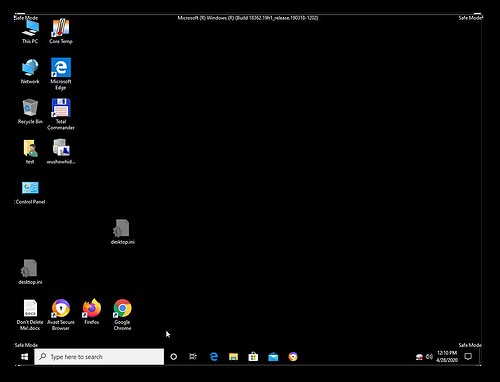
Task: Open Cortana from the taskbar circle
Action: pos(173,357)
